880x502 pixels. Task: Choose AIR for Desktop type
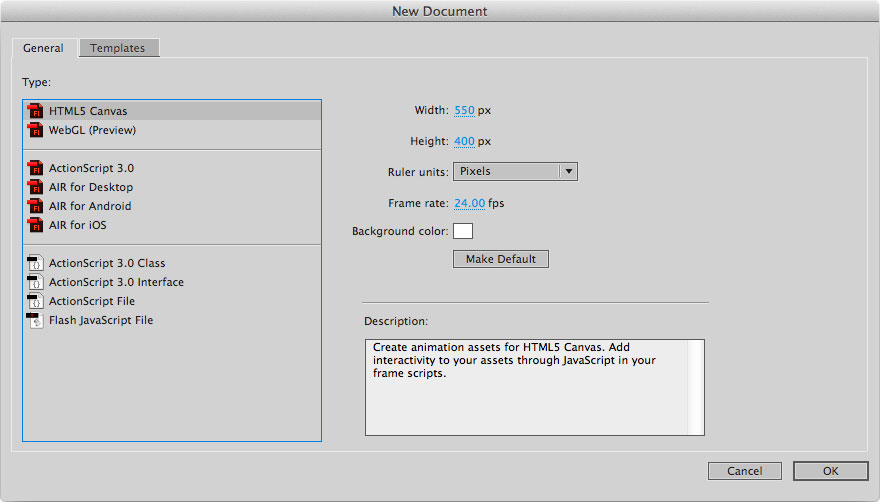172,187
